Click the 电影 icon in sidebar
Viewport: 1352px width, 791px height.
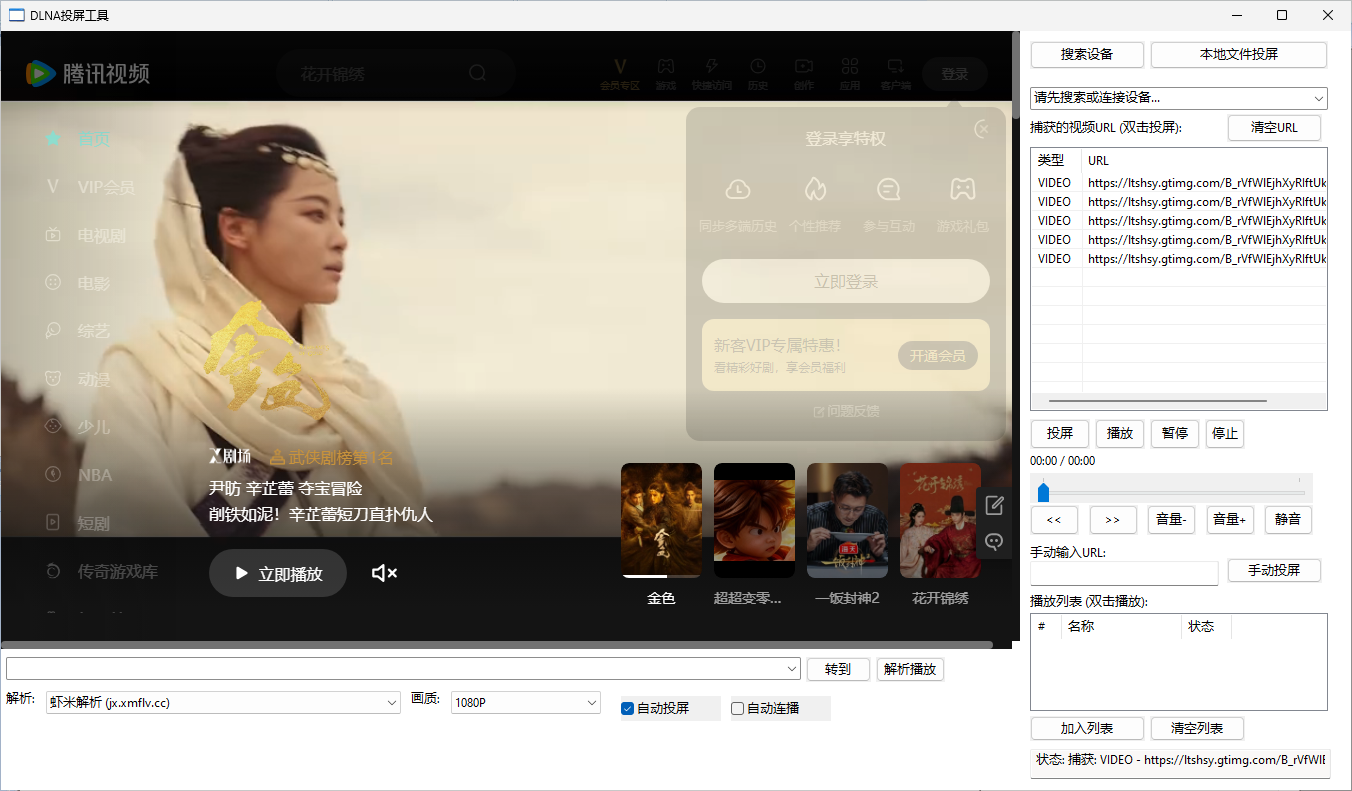[x=53, y=283]
